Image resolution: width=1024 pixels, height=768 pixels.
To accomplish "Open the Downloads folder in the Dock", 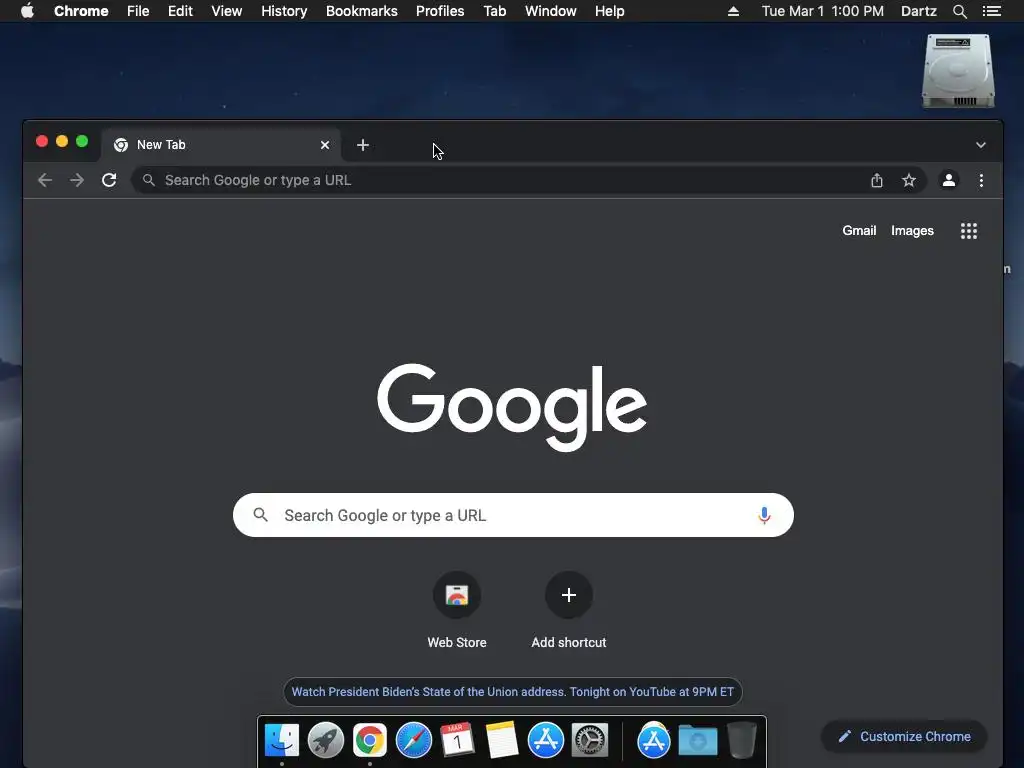I will pos(697,740).
